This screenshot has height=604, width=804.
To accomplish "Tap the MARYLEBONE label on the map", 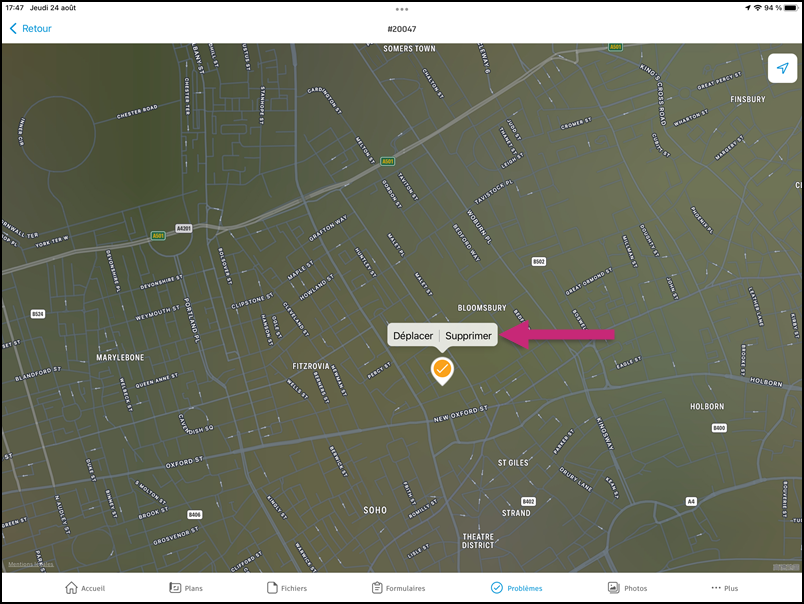I will tap(120, 357).
